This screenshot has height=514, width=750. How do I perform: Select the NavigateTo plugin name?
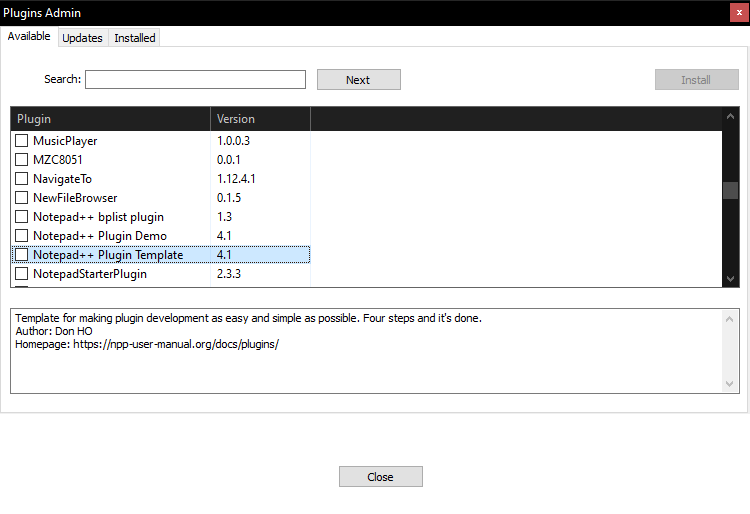(x=62, y=179)
